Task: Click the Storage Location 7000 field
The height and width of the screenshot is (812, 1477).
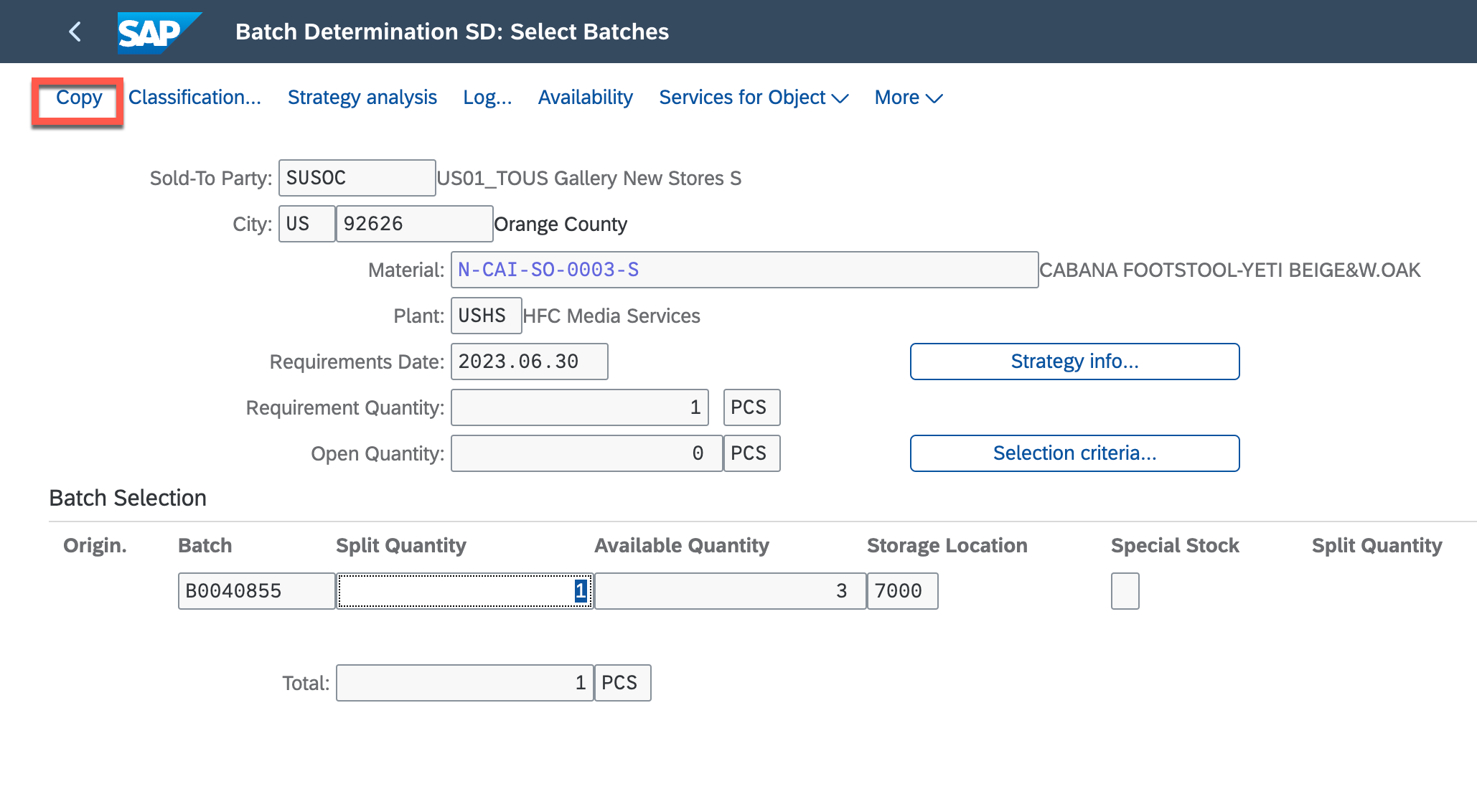Action: 902,591
